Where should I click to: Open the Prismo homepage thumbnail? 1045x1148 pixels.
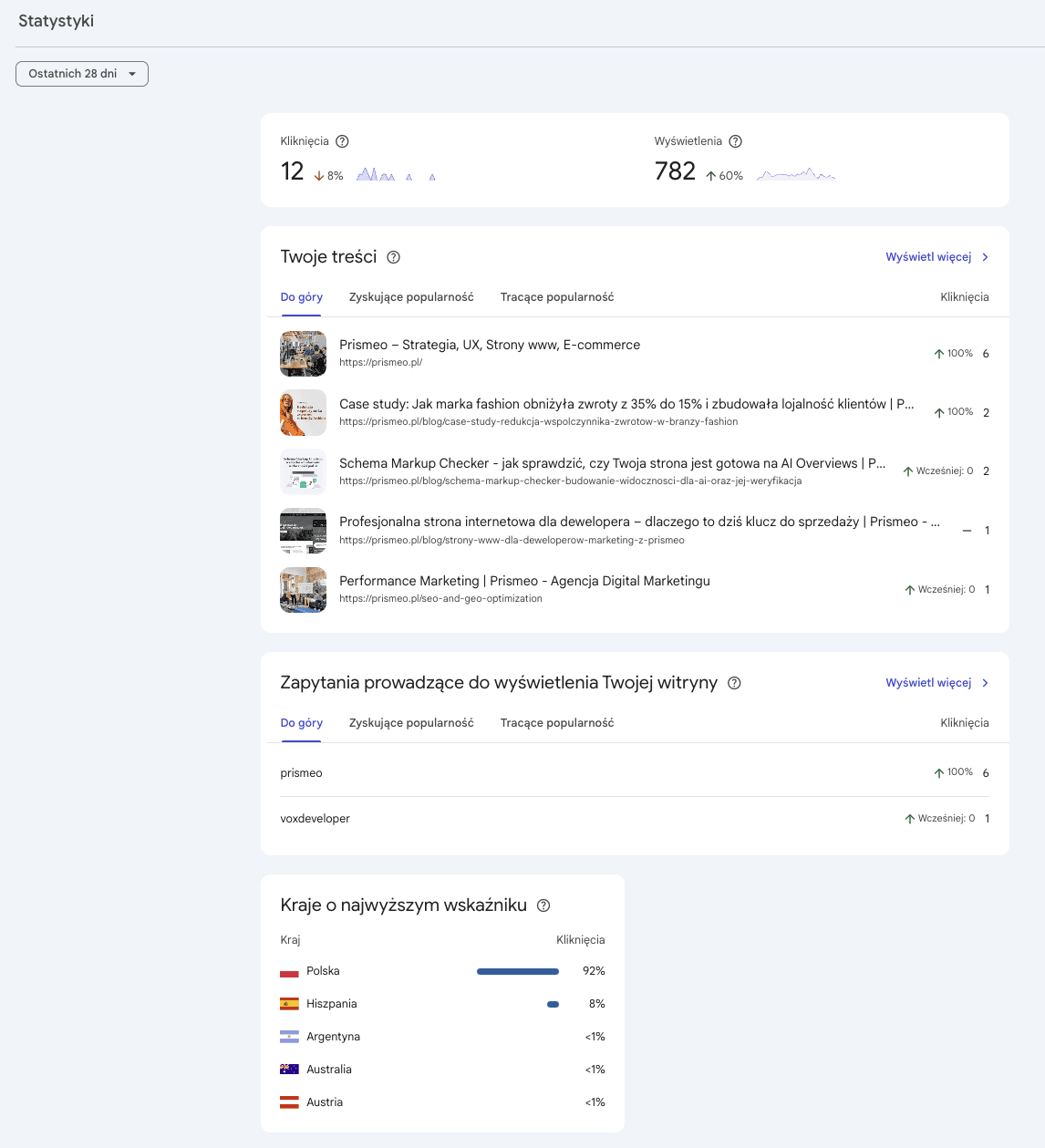click(x=303, y=354)
